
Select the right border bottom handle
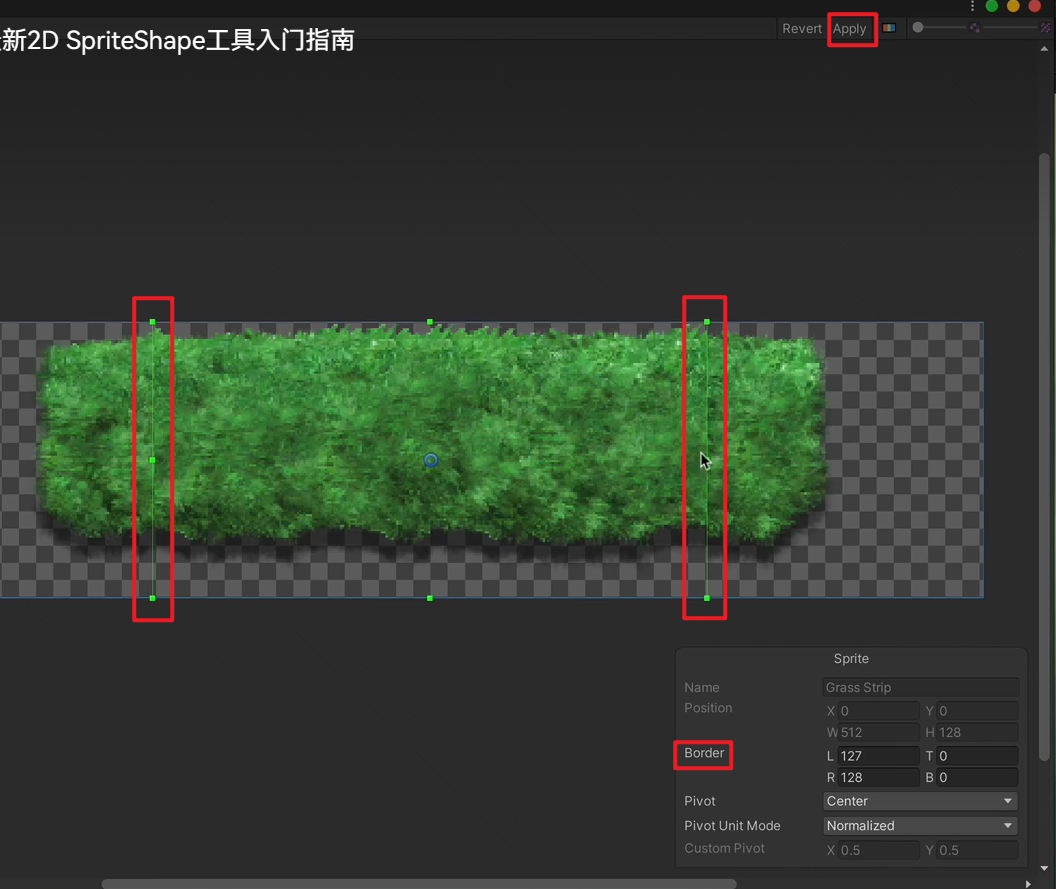click(x=706, y=598)
